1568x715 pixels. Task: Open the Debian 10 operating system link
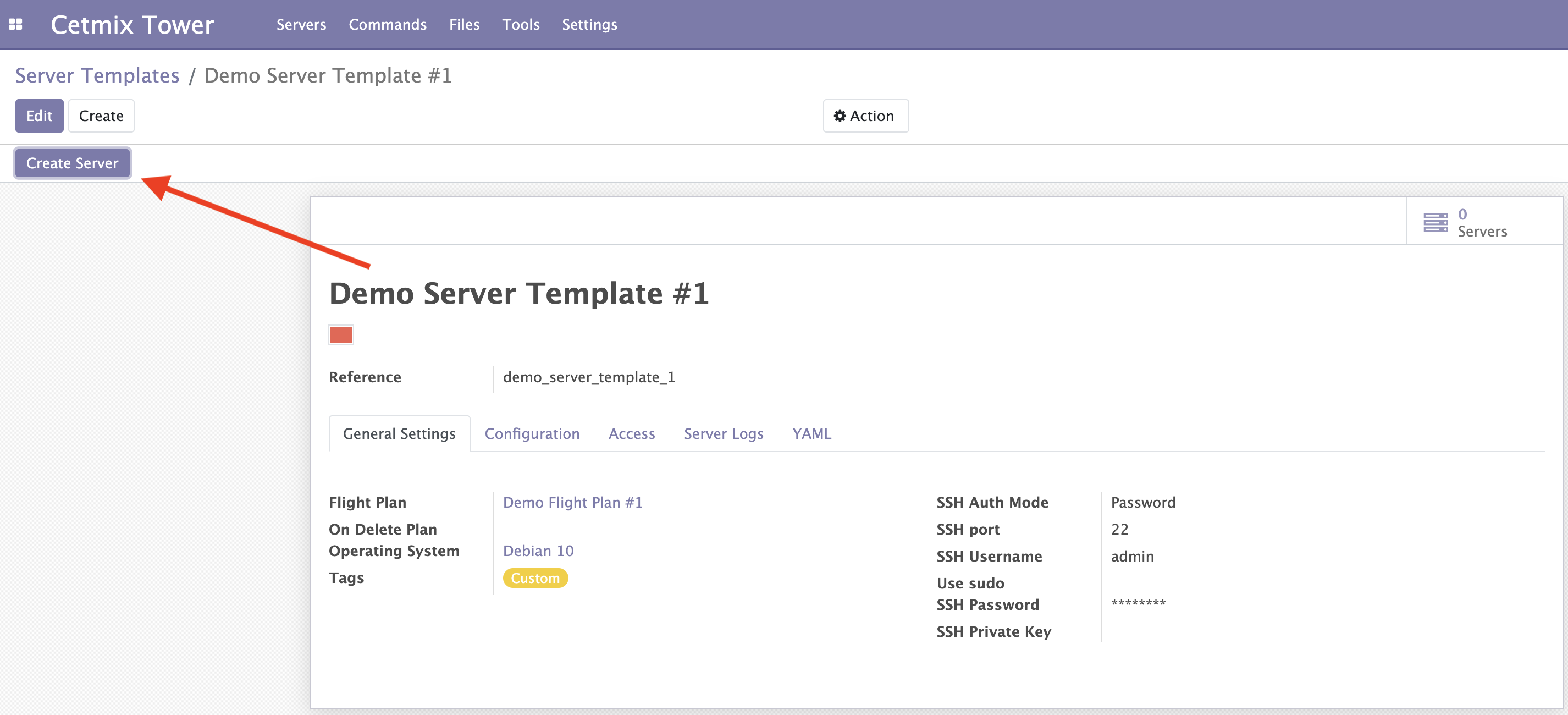(x=538, y=551)
